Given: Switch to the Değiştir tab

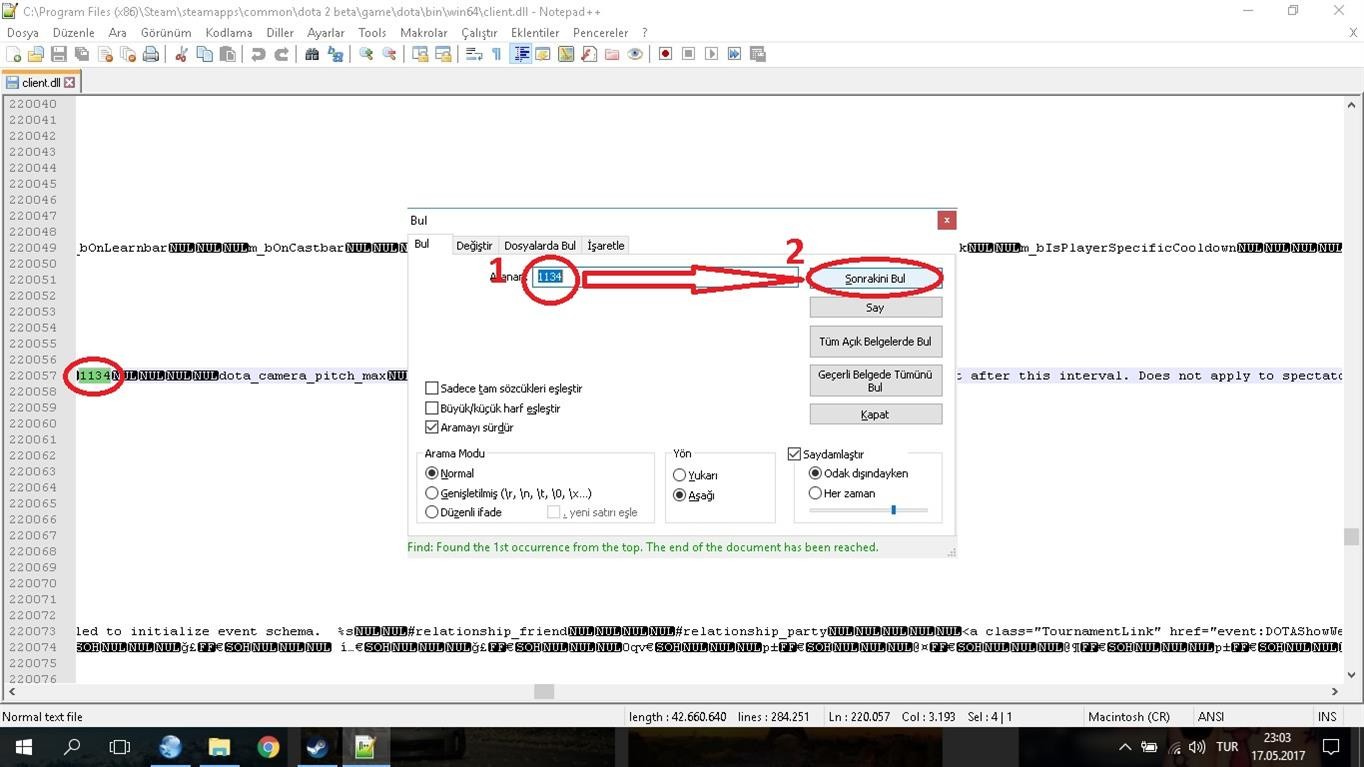Looking at the screenshot, I should click(x=474, y=245).
